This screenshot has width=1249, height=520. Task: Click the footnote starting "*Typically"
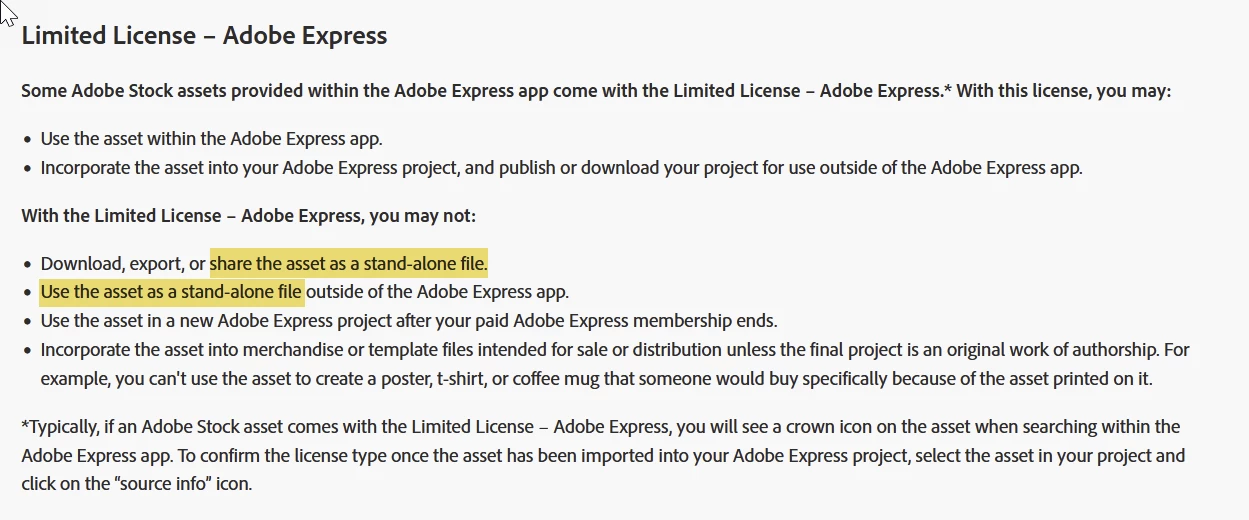coord(600,427)
